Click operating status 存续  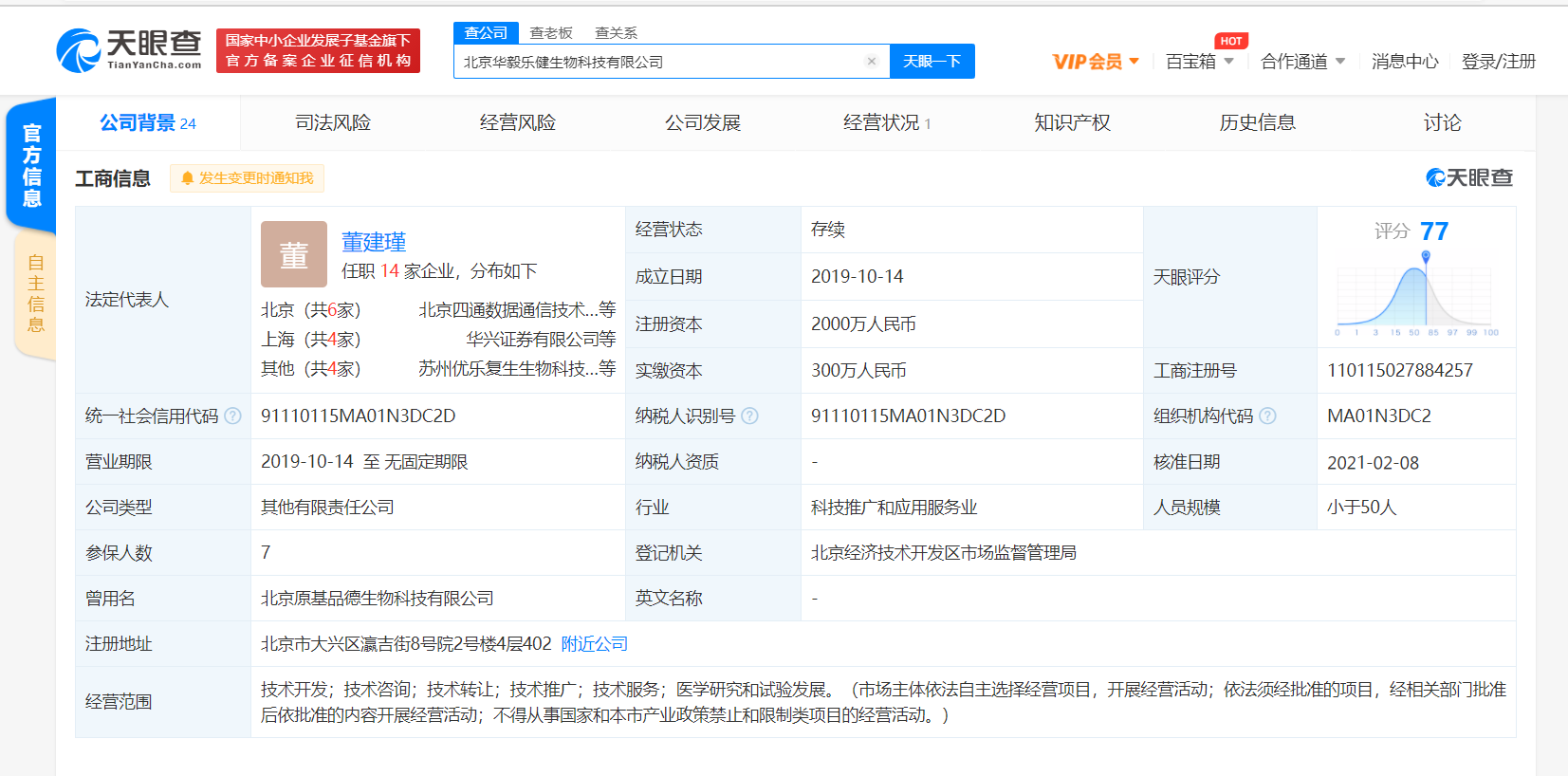pyautogui.click(x=828, y=230)
